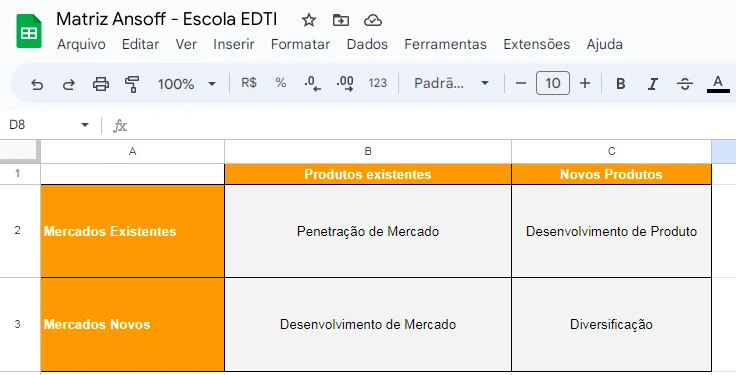Image resolution: width=736 pixels, height=375 pixels.
Task: Open the 100% zoom dropdown
Action: 187,84
